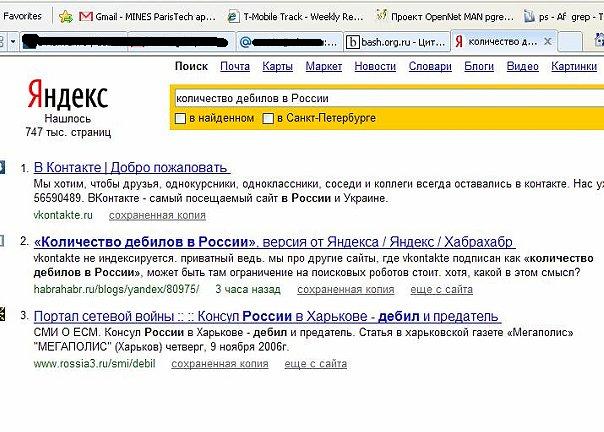Click favicon beside third search result

click(x=3, y=316)
